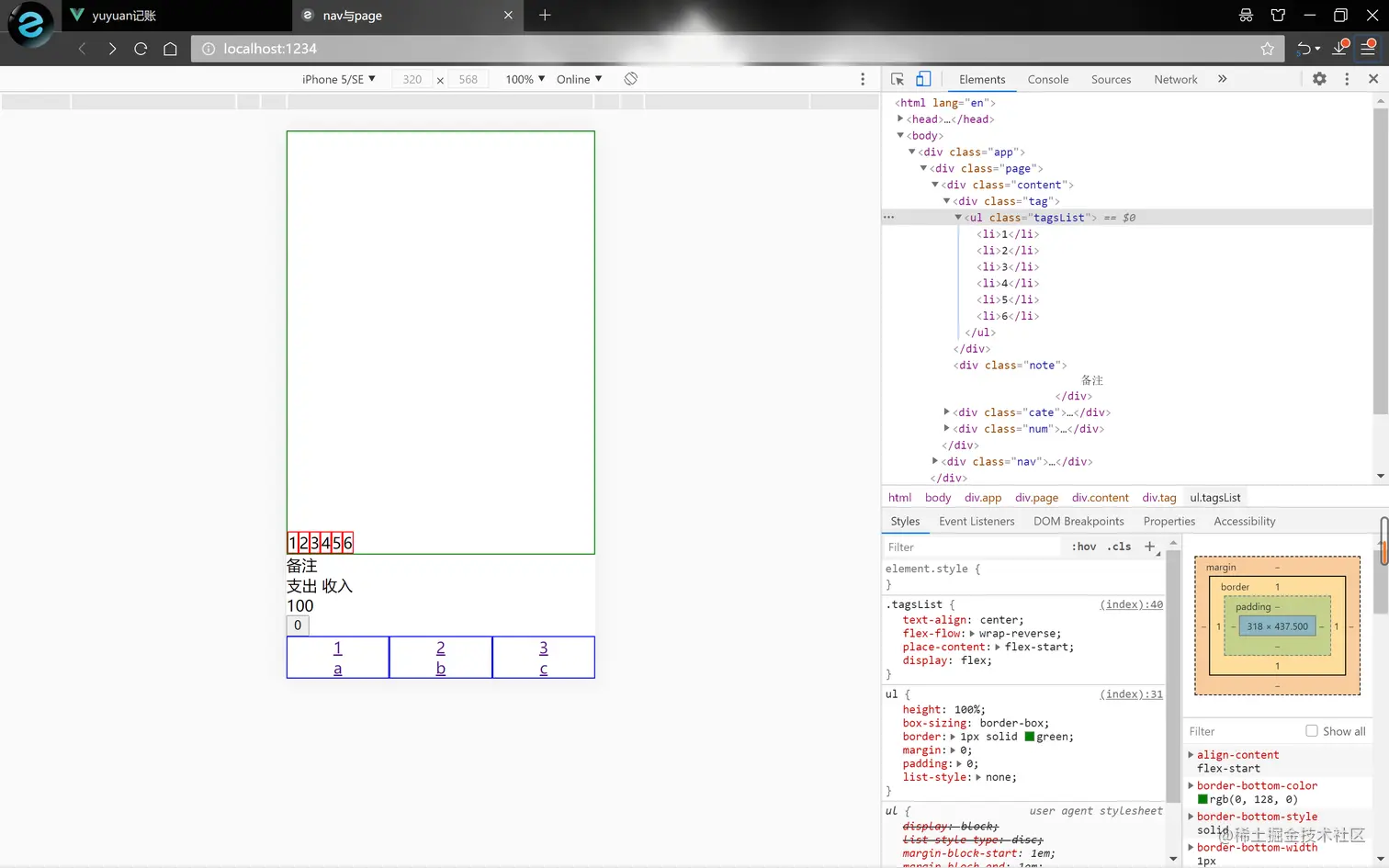Open the DOM Breakpoints tab
The height and width of the screenshot is (868, 1389).
coord(1078,522)
